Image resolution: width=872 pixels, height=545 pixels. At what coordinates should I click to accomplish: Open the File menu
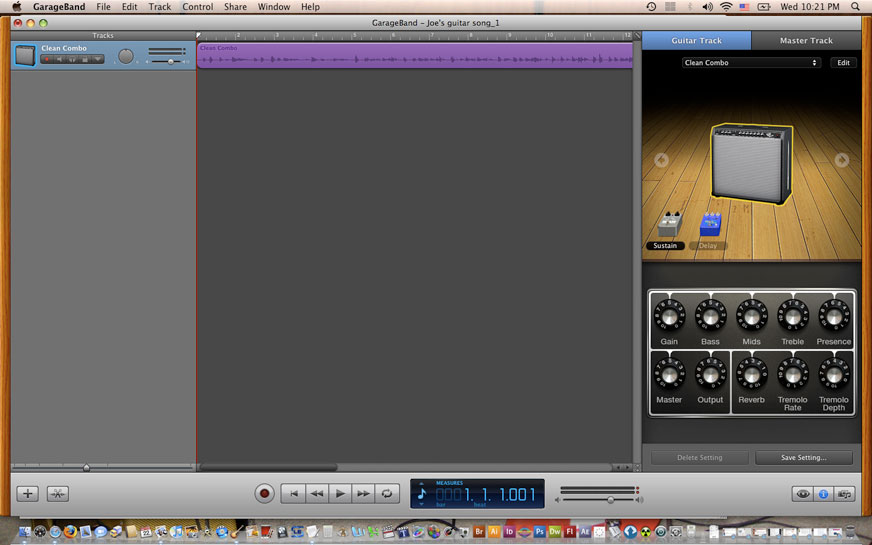(103, 7)
